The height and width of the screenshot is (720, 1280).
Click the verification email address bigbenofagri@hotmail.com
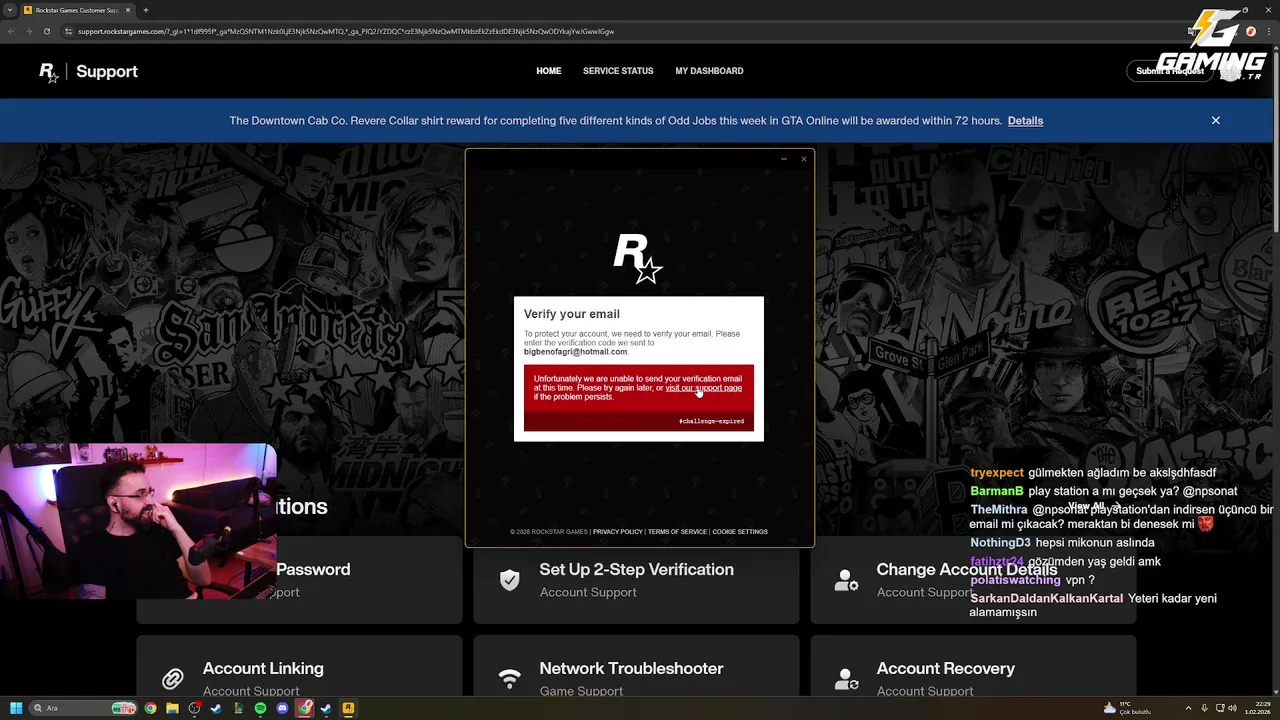coord(575,352)
